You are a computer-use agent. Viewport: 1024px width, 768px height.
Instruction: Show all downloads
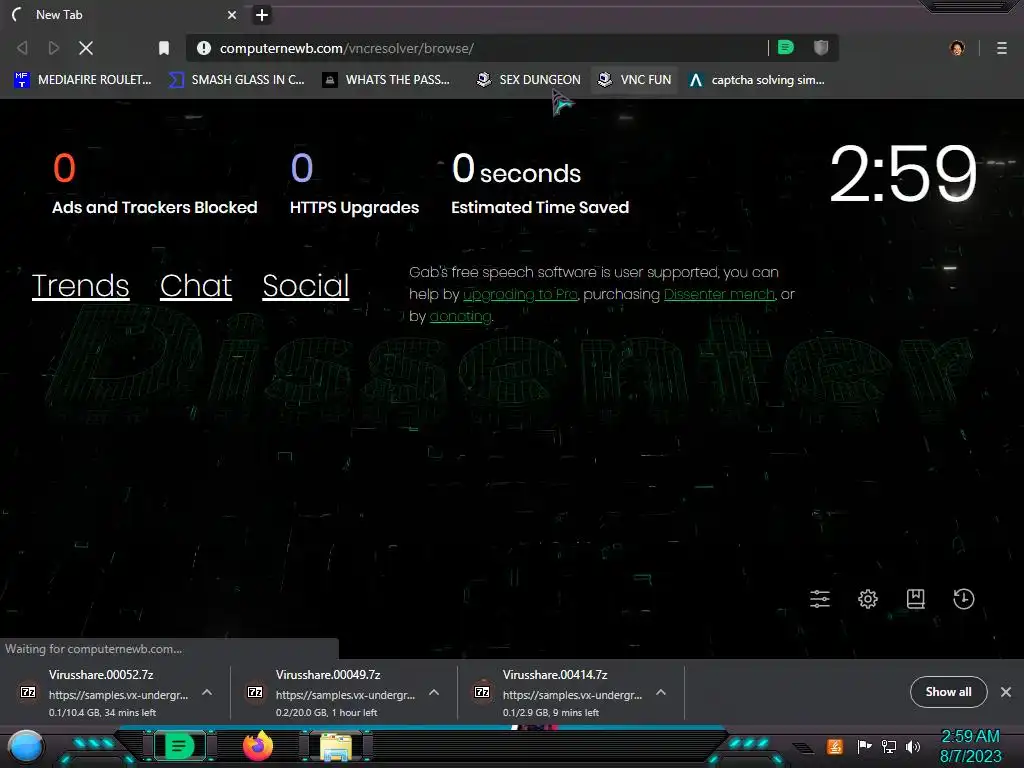pyautogui.click(x=948, y=692)
